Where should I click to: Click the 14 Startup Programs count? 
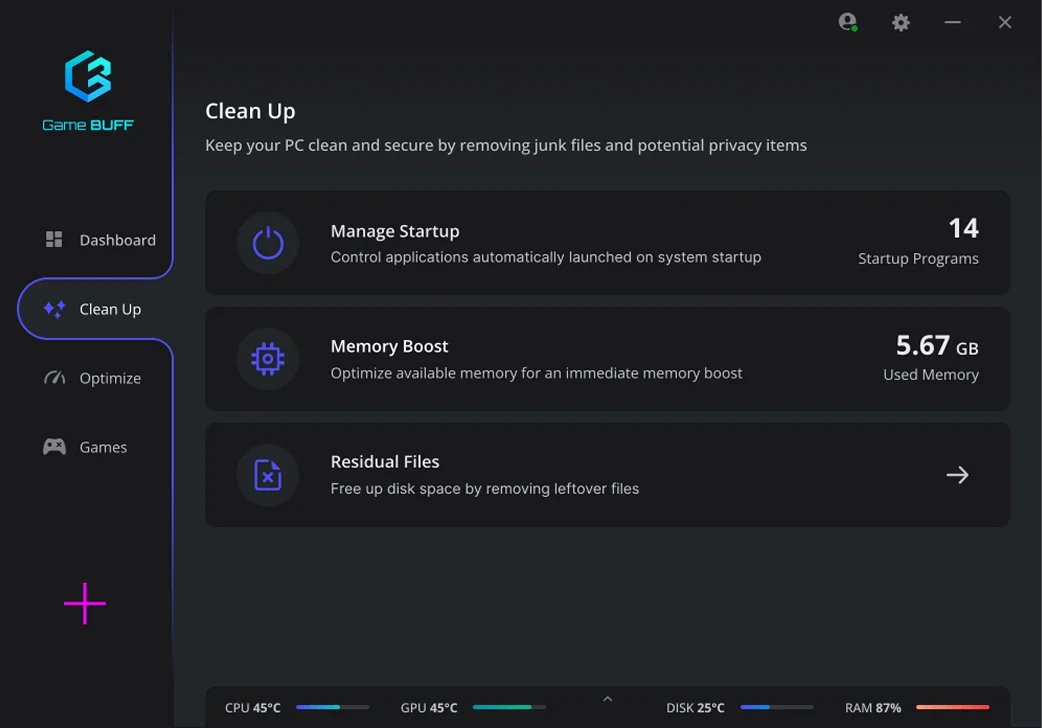click(918, 242)
